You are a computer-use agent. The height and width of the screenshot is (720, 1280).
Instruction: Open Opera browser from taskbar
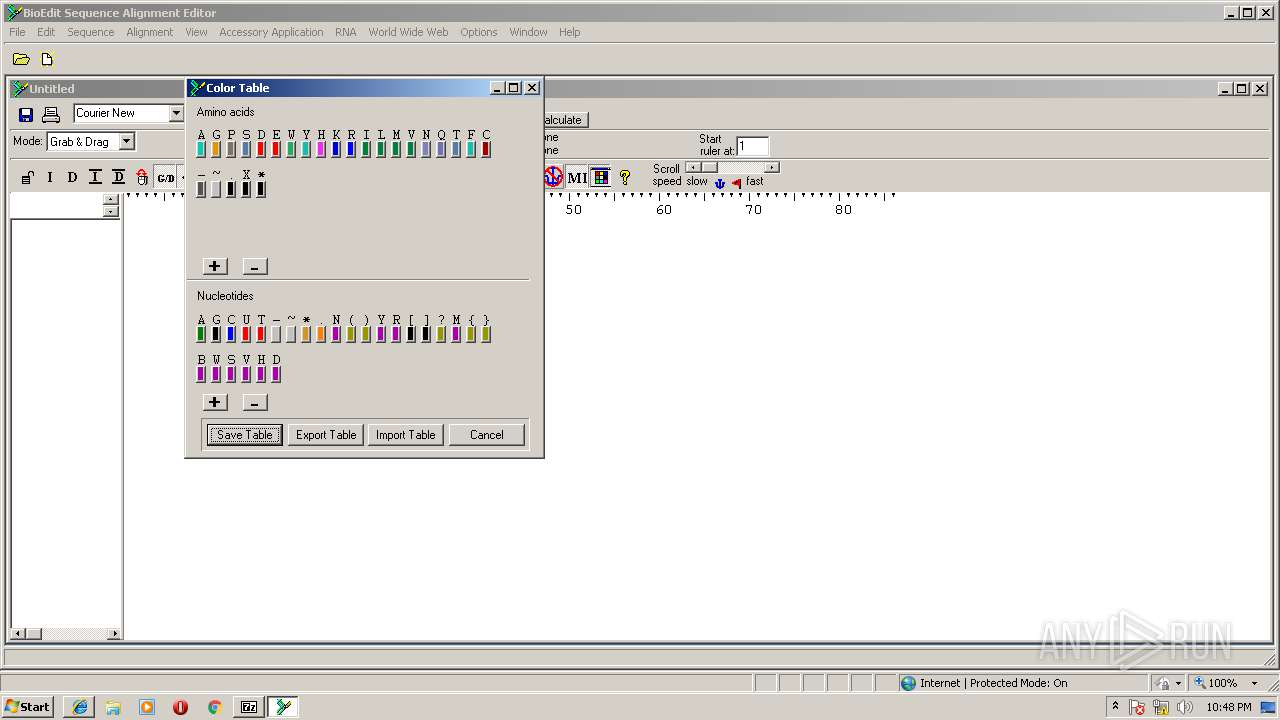coord(180,707)
